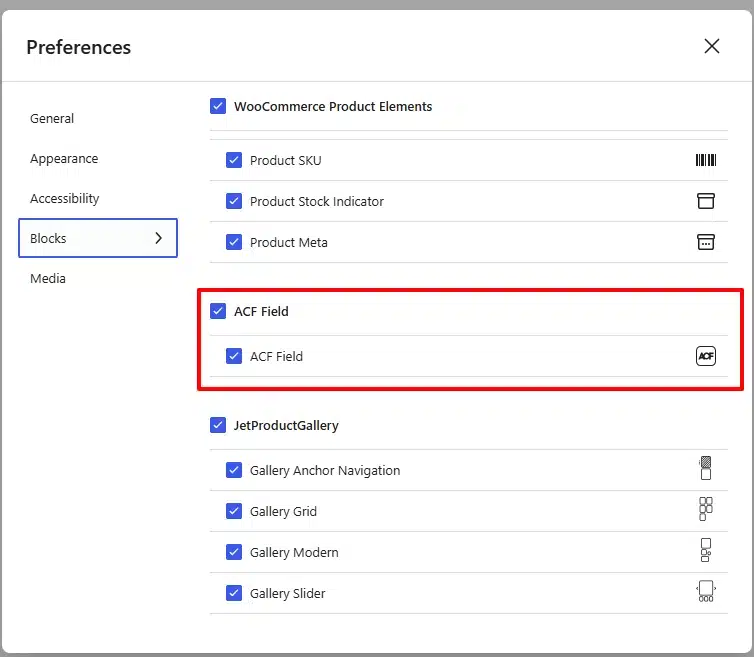Select the Blocks tab
The image size is (754, 657).
point(98,238)
